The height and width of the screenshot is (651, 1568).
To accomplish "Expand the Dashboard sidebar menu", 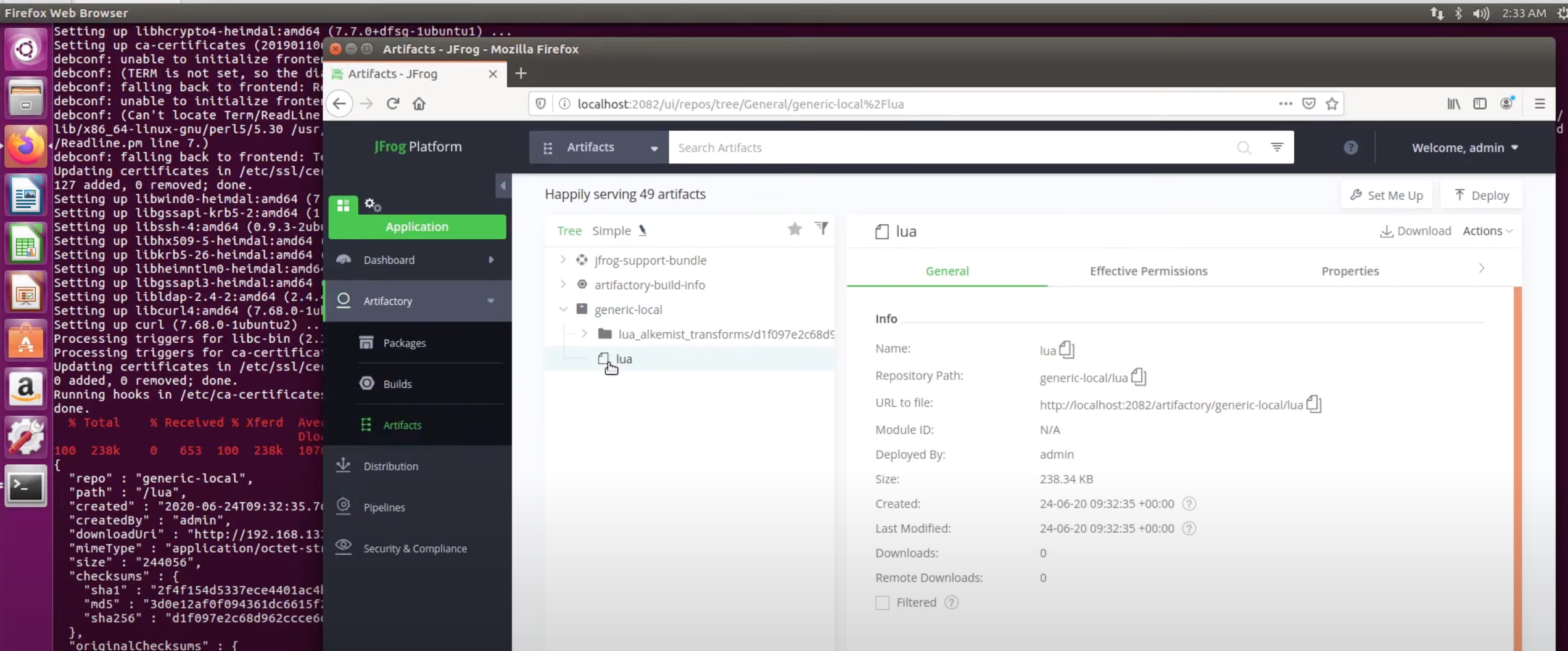I will (x=492, y=260).
